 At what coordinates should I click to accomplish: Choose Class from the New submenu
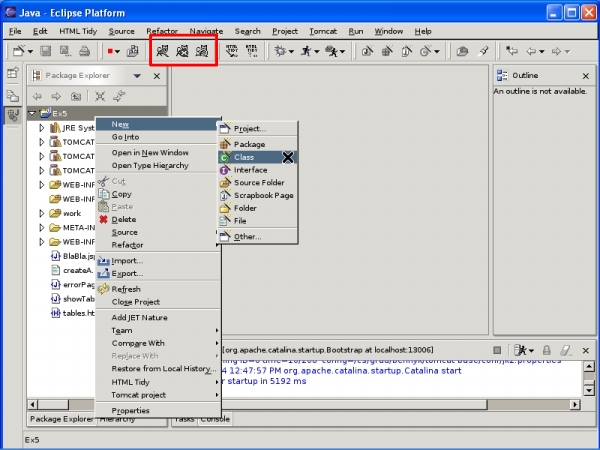pos(257,157)
